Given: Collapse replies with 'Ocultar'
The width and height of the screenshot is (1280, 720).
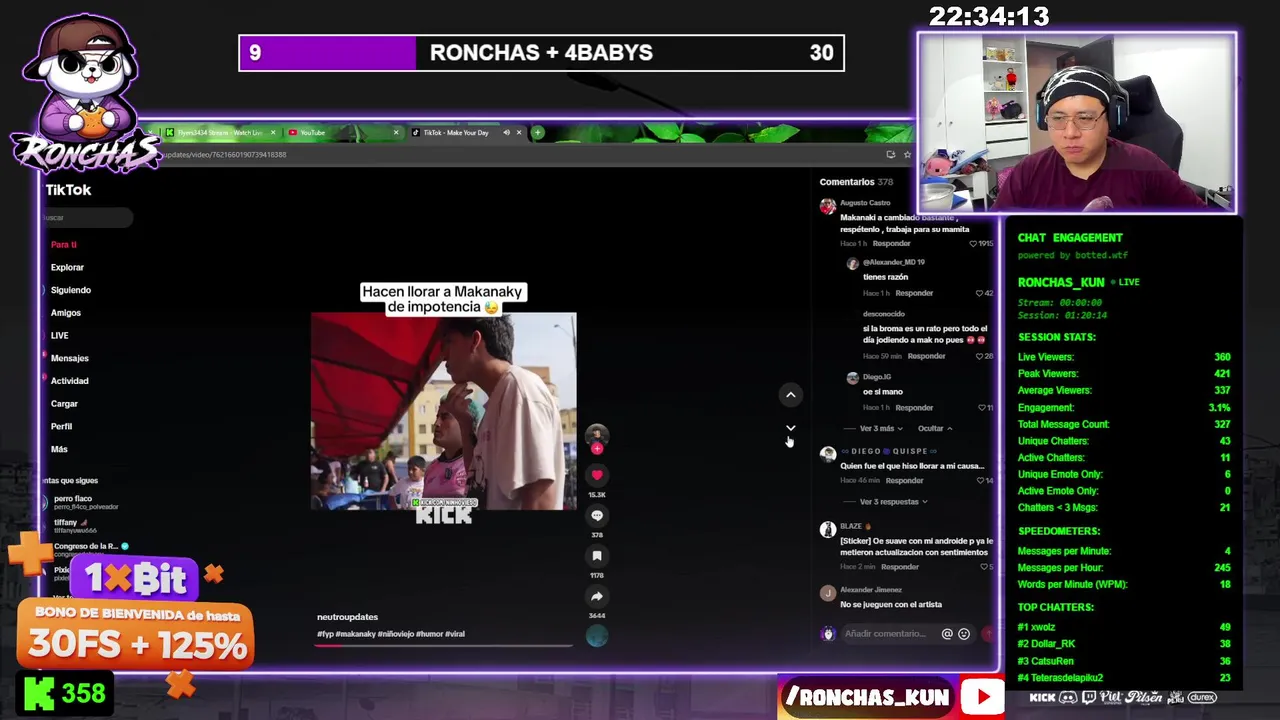Looking at the screenshot, I should pos(935,429).
